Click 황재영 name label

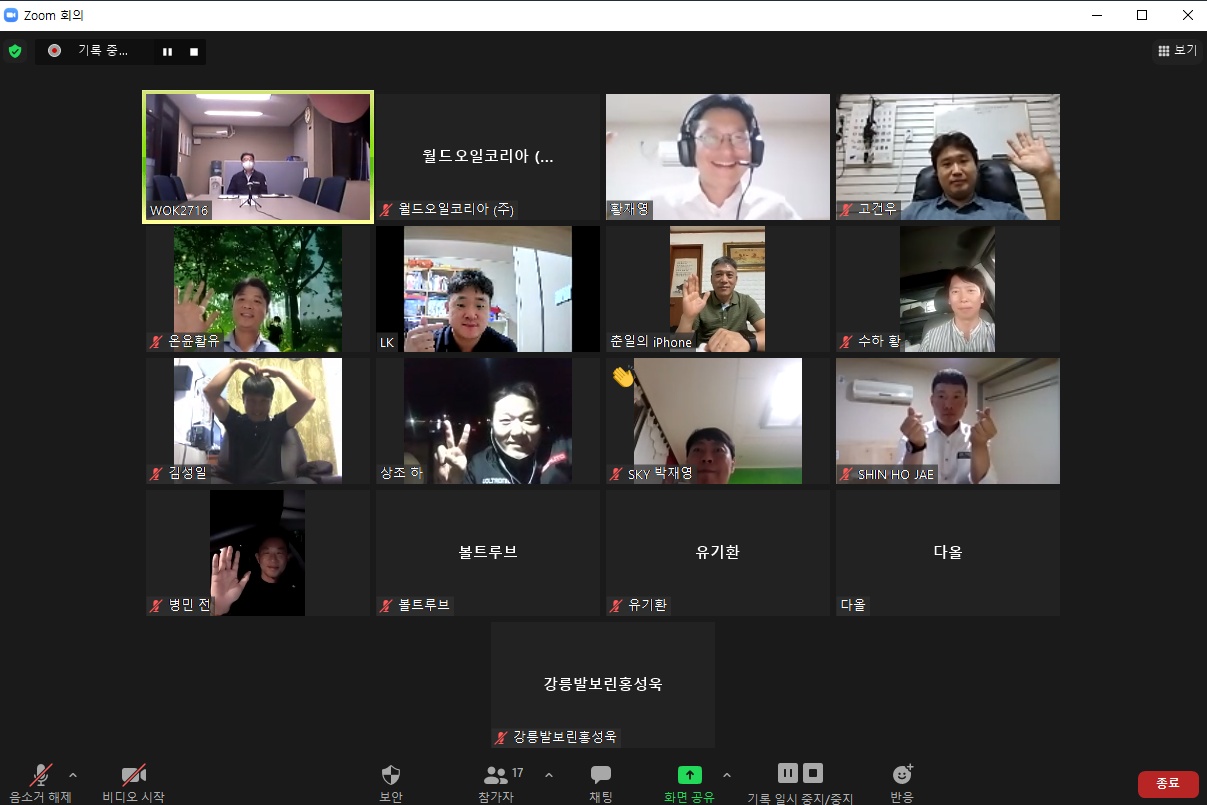(630, 210)
